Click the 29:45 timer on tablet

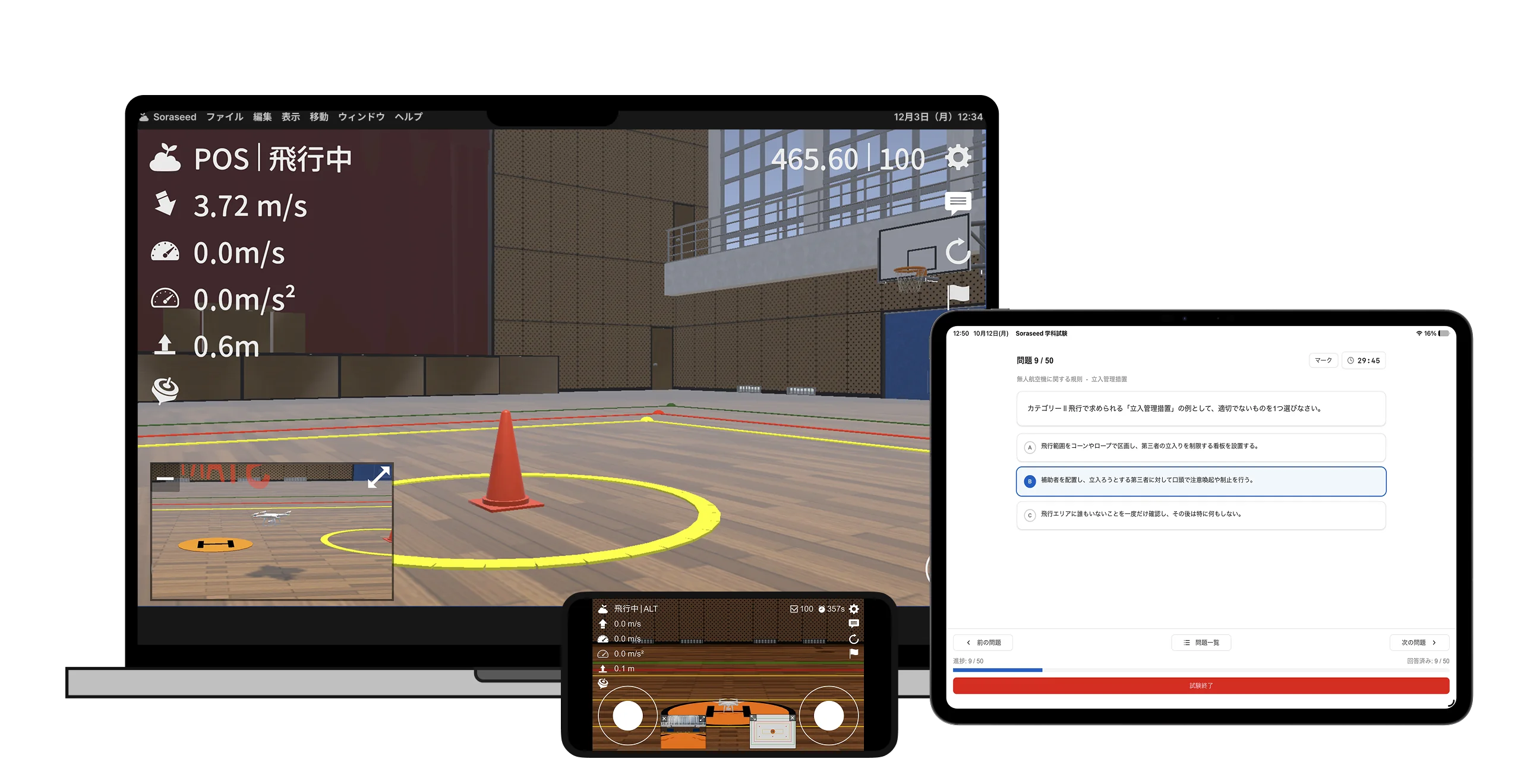point(1364,361)
